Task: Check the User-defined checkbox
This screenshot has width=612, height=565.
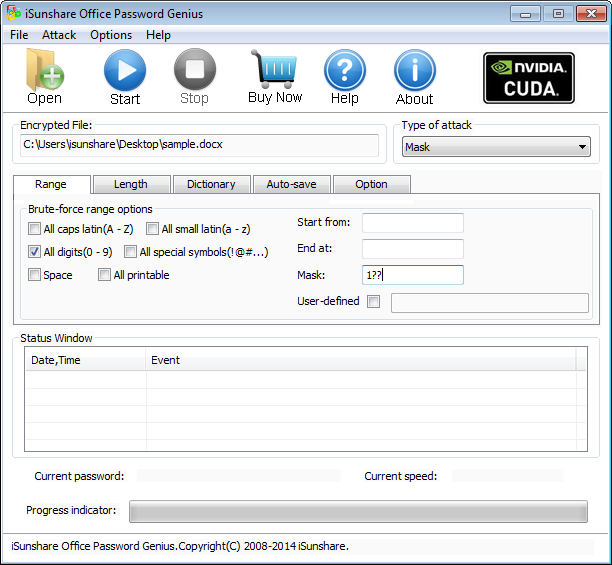Action: click(x=374, y=301)
